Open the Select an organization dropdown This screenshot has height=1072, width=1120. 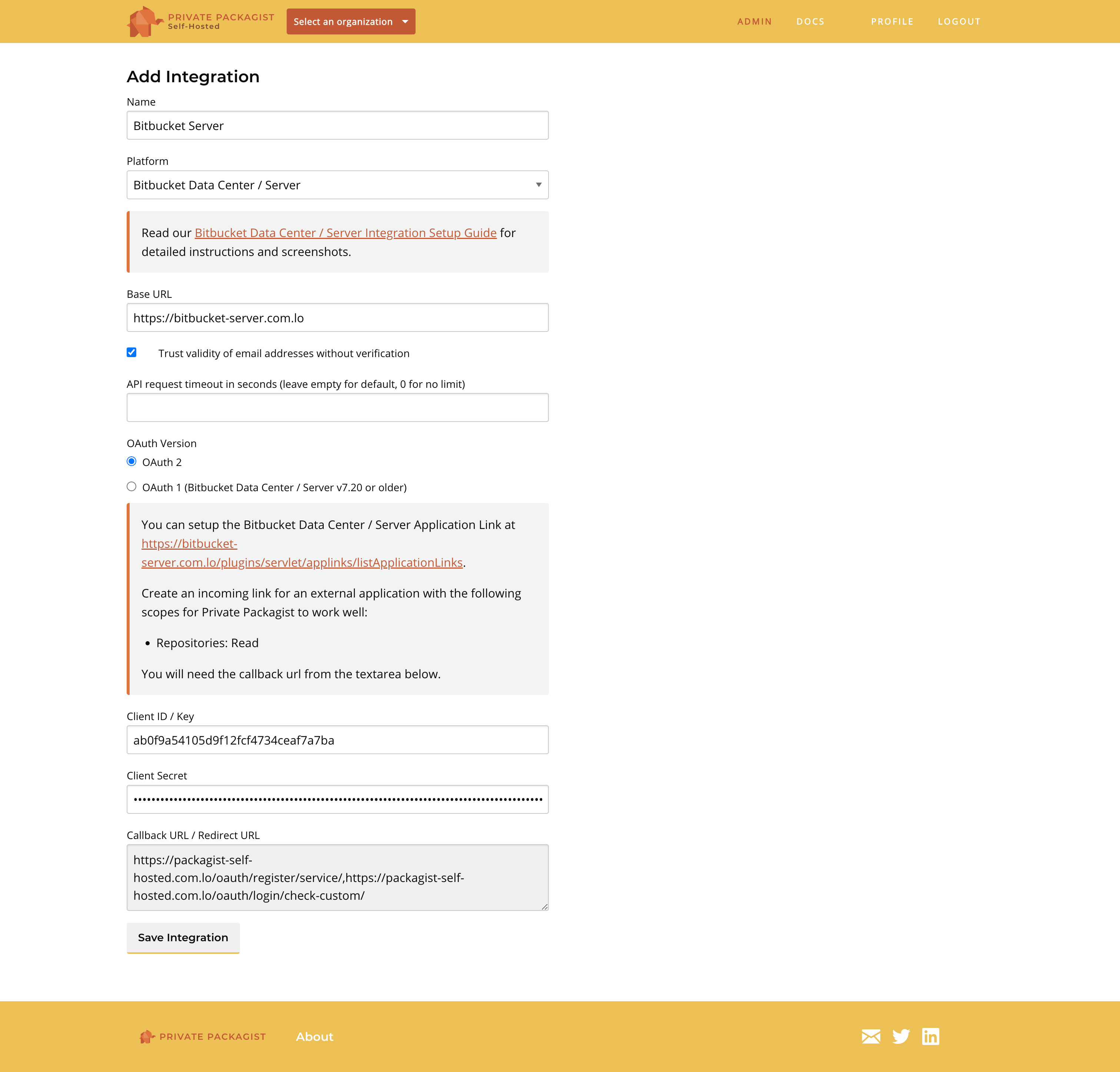[x=351, y=22]
